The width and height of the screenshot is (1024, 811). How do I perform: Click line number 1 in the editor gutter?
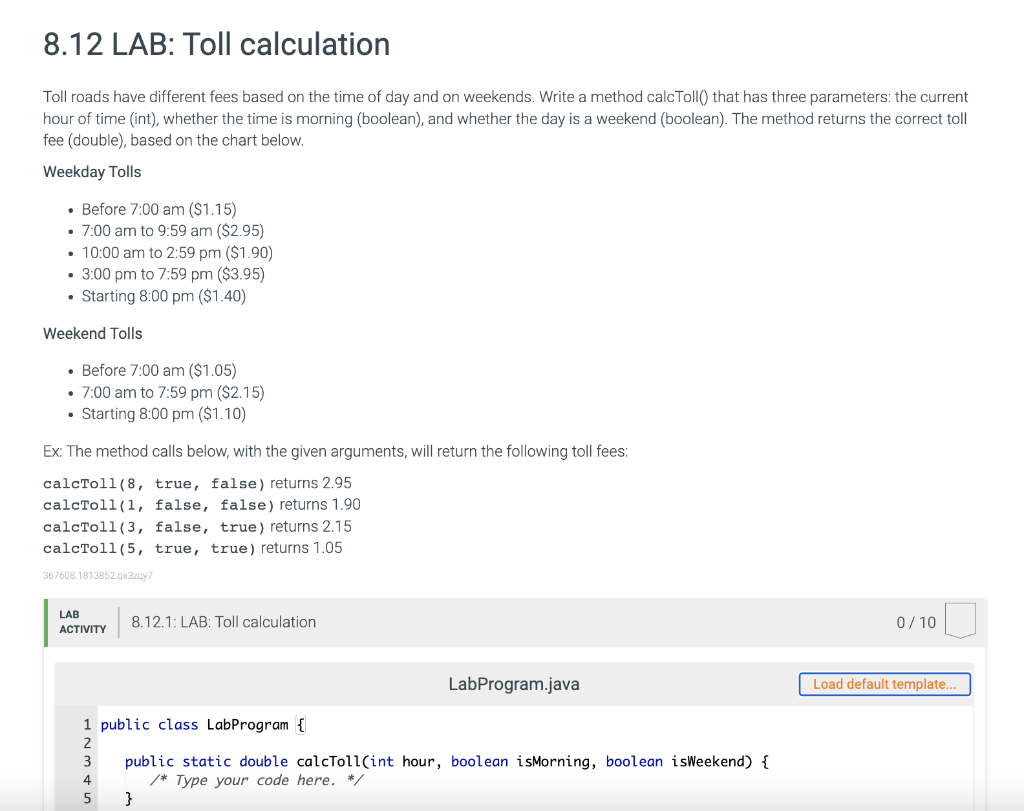[88, 724]
